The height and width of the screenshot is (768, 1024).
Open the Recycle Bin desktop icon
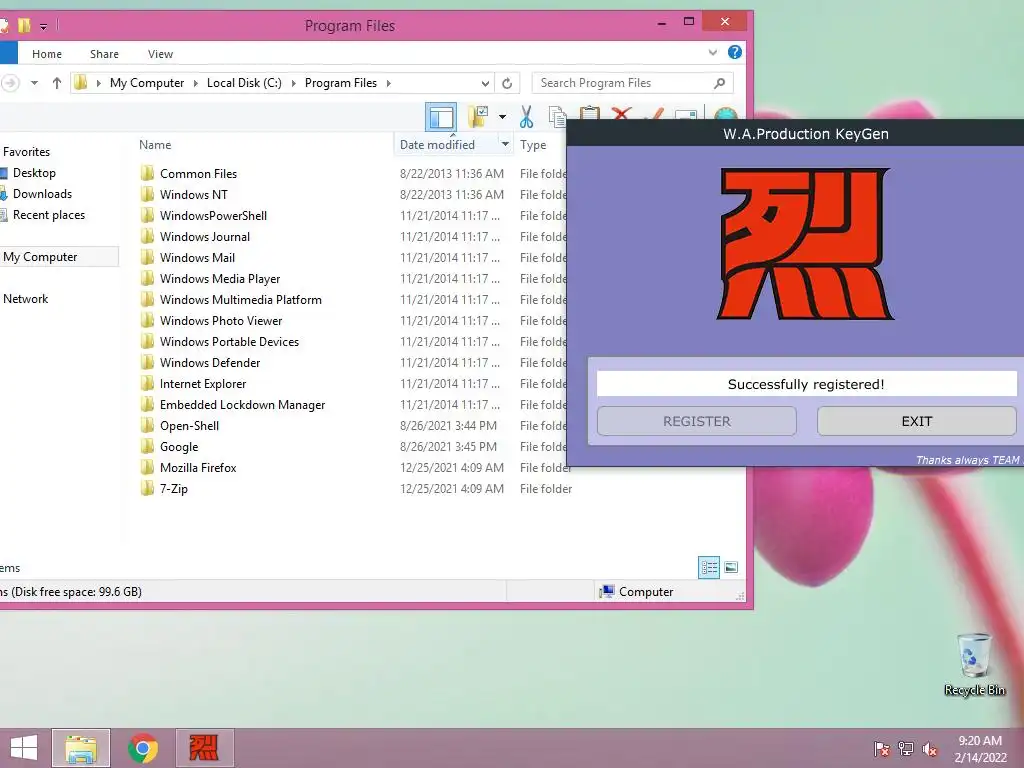[x=974, y=665]
